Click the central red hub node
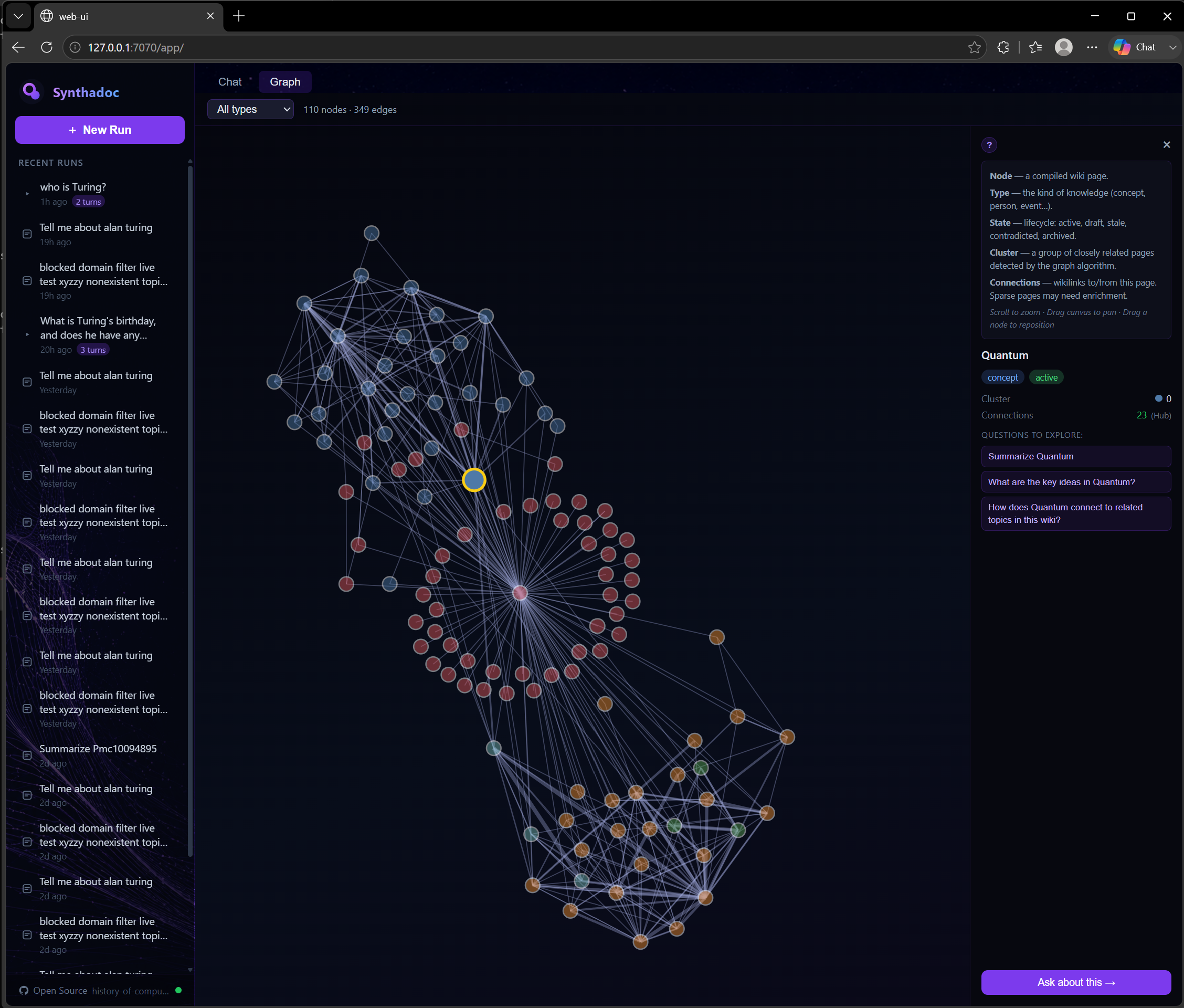This screenshot has width=1184, height=1008. tap(520, 593)
